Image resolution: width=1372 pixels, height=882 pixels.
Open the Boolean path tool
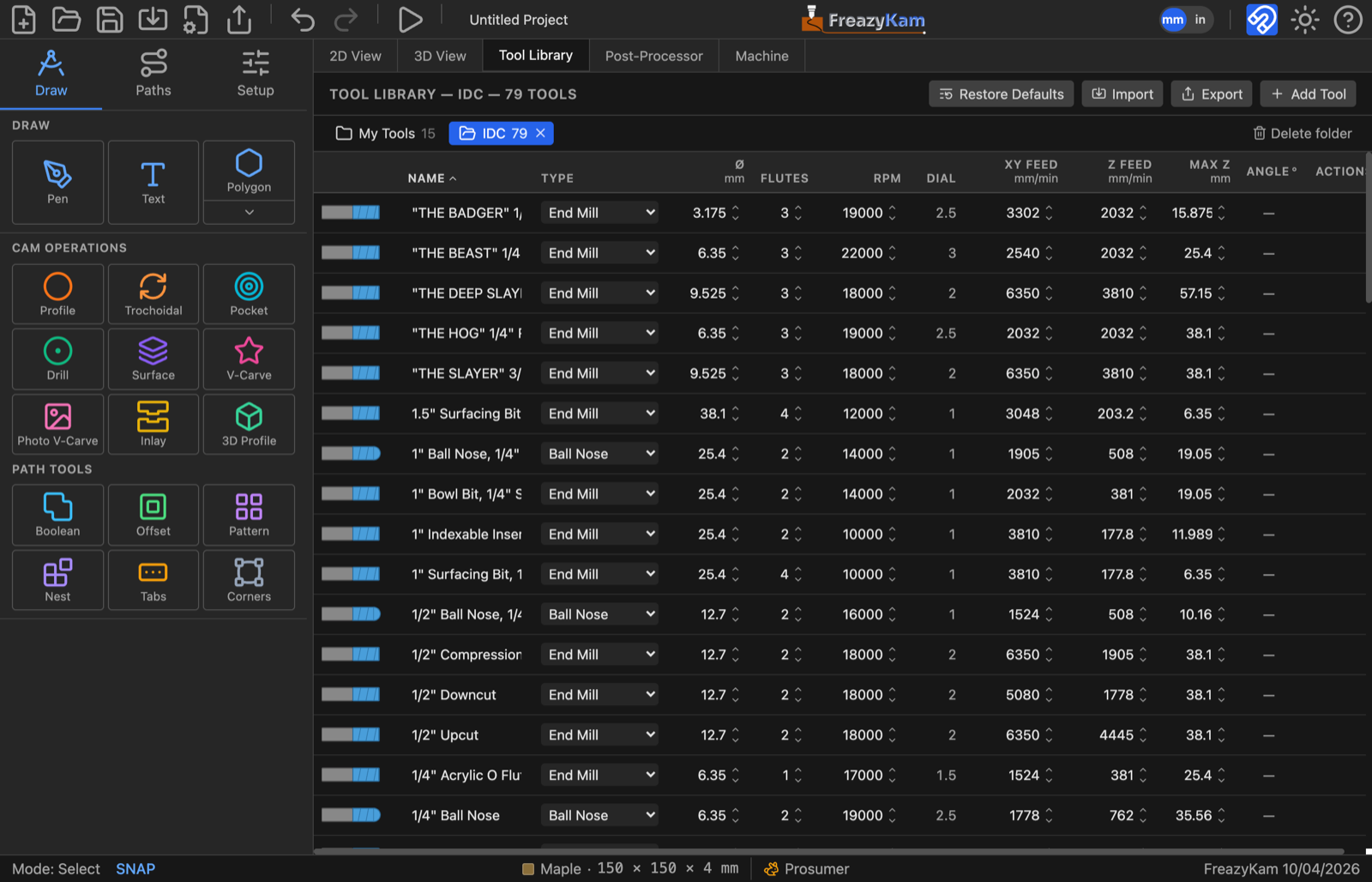pos(57,515)
